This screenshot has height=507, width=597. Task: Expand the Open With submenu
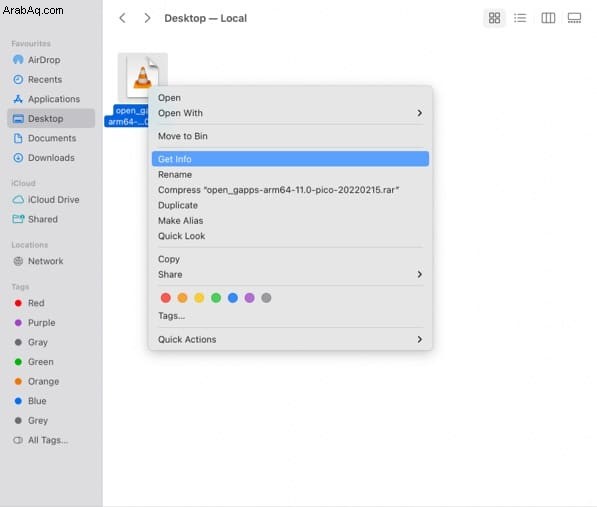point(290,113)
